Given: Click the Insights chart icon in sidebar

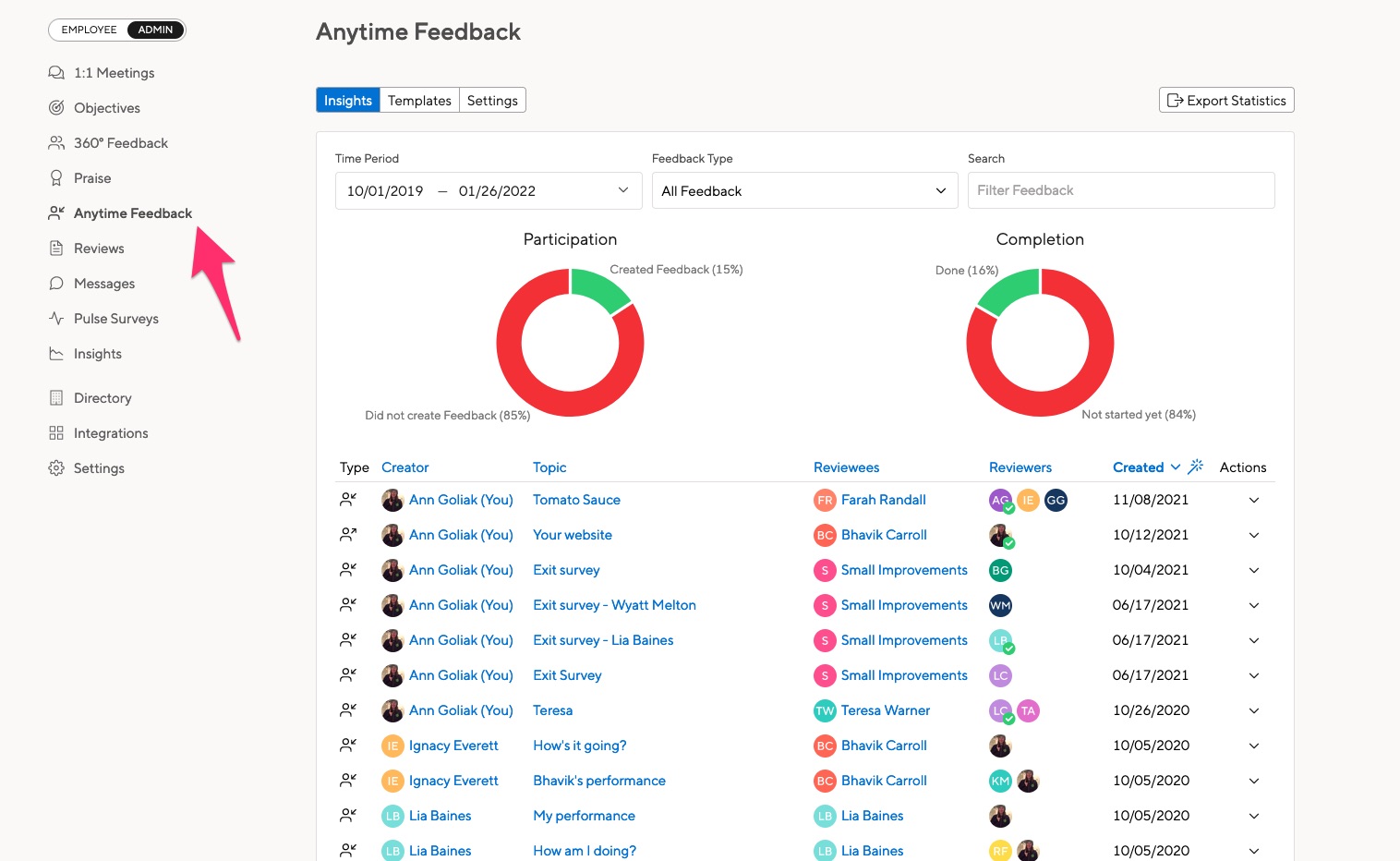Looking at the screenshot, I should pos(56,353).
